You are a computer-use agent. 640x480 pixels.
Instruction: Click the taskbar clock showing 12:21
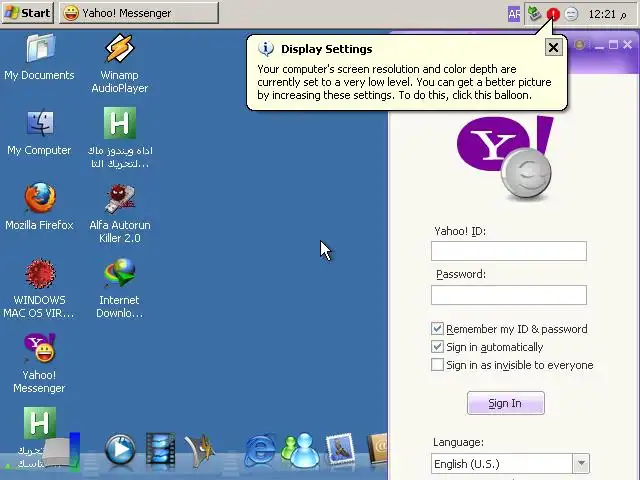pyautogui.click(x=607, y=14)
